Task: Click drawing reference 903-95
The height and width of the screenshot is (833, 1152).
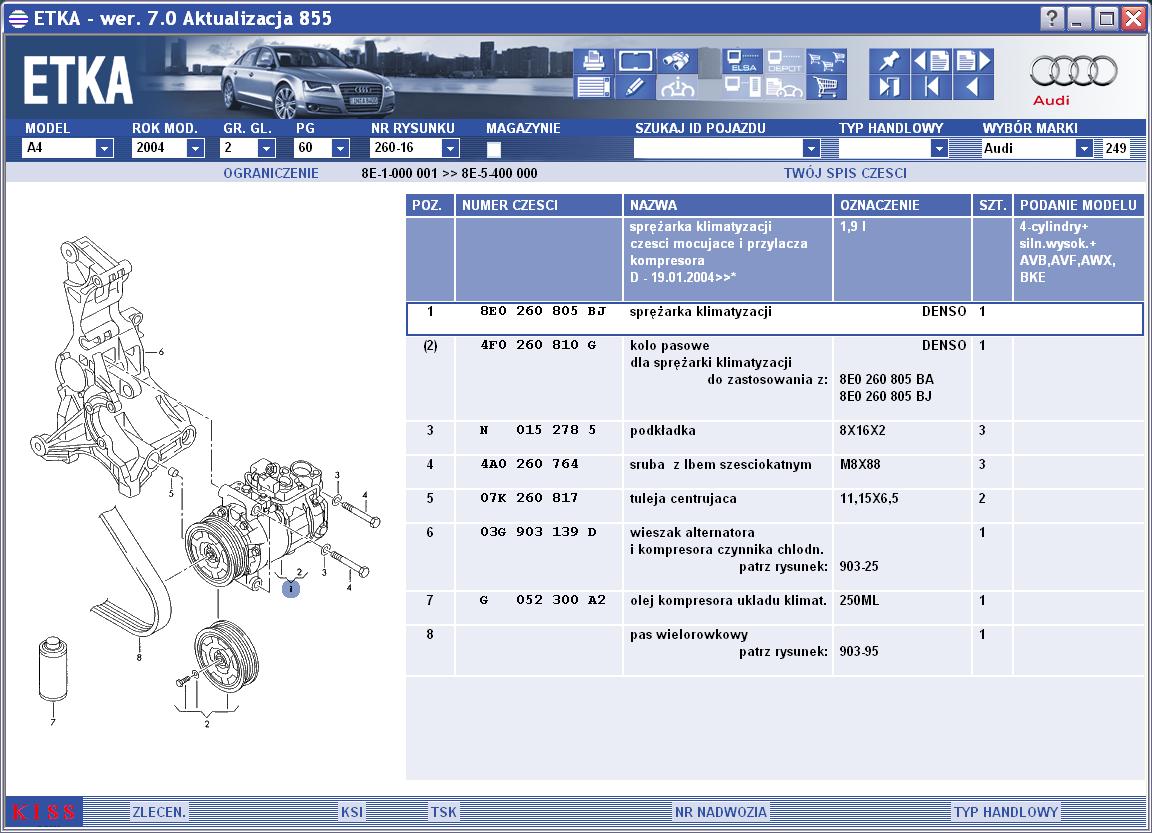Action: click(859, 652)
